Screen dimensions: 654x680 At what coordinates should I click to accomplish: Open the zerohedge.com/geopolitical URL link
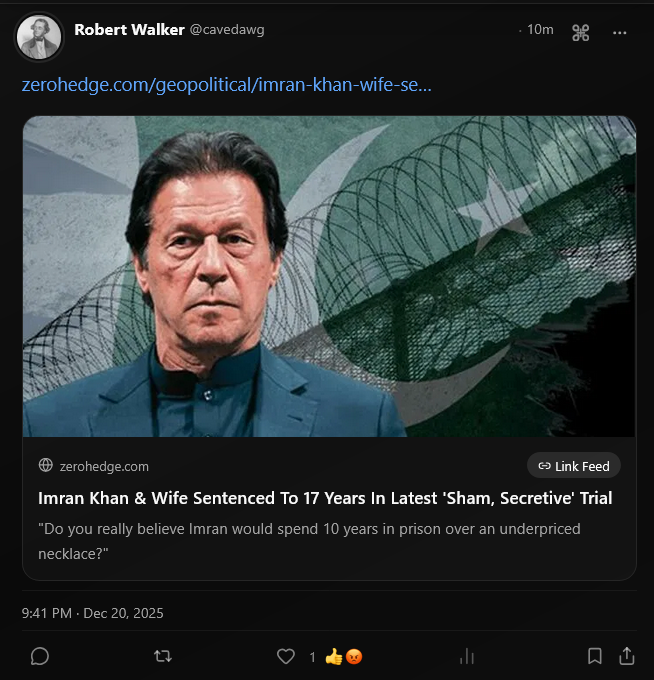click(227, 85)
